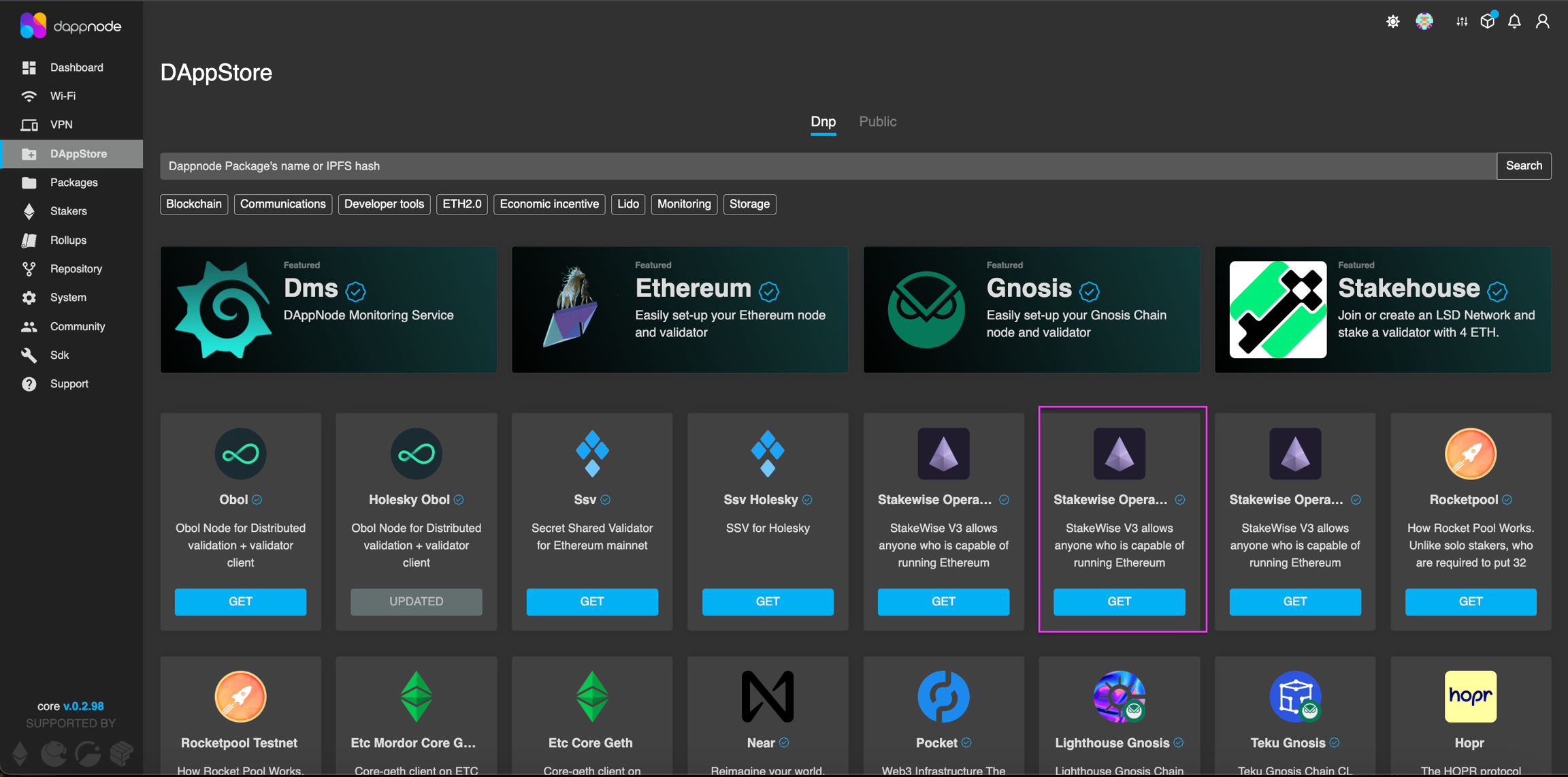Toggle the ETH2.0 category filter
Screen dimensions: 1568x777
tap(461, 204)
